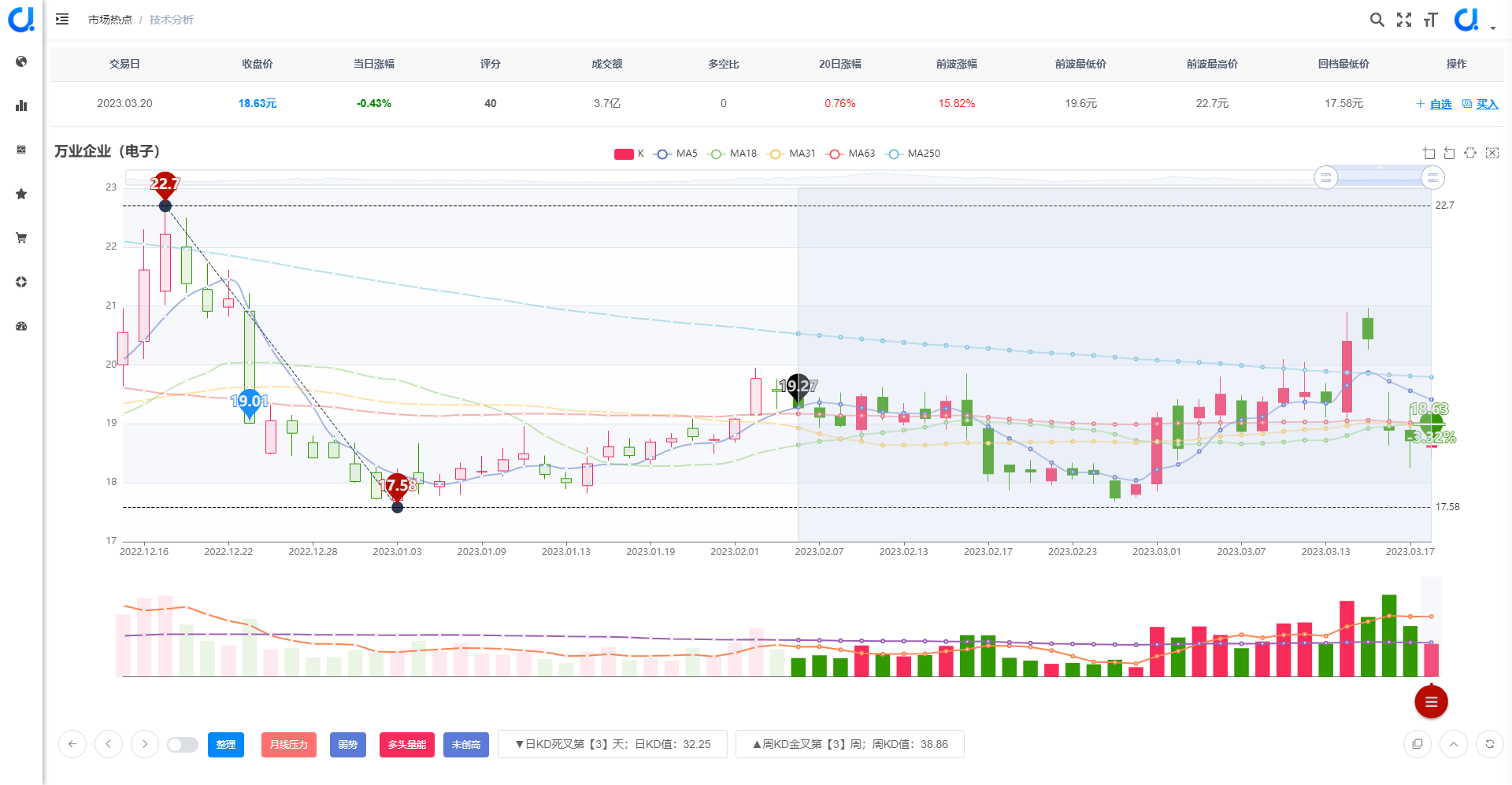Screen dimensions: 1512x785
Task: Click the chart restore icon
Action: point(1470,153)
